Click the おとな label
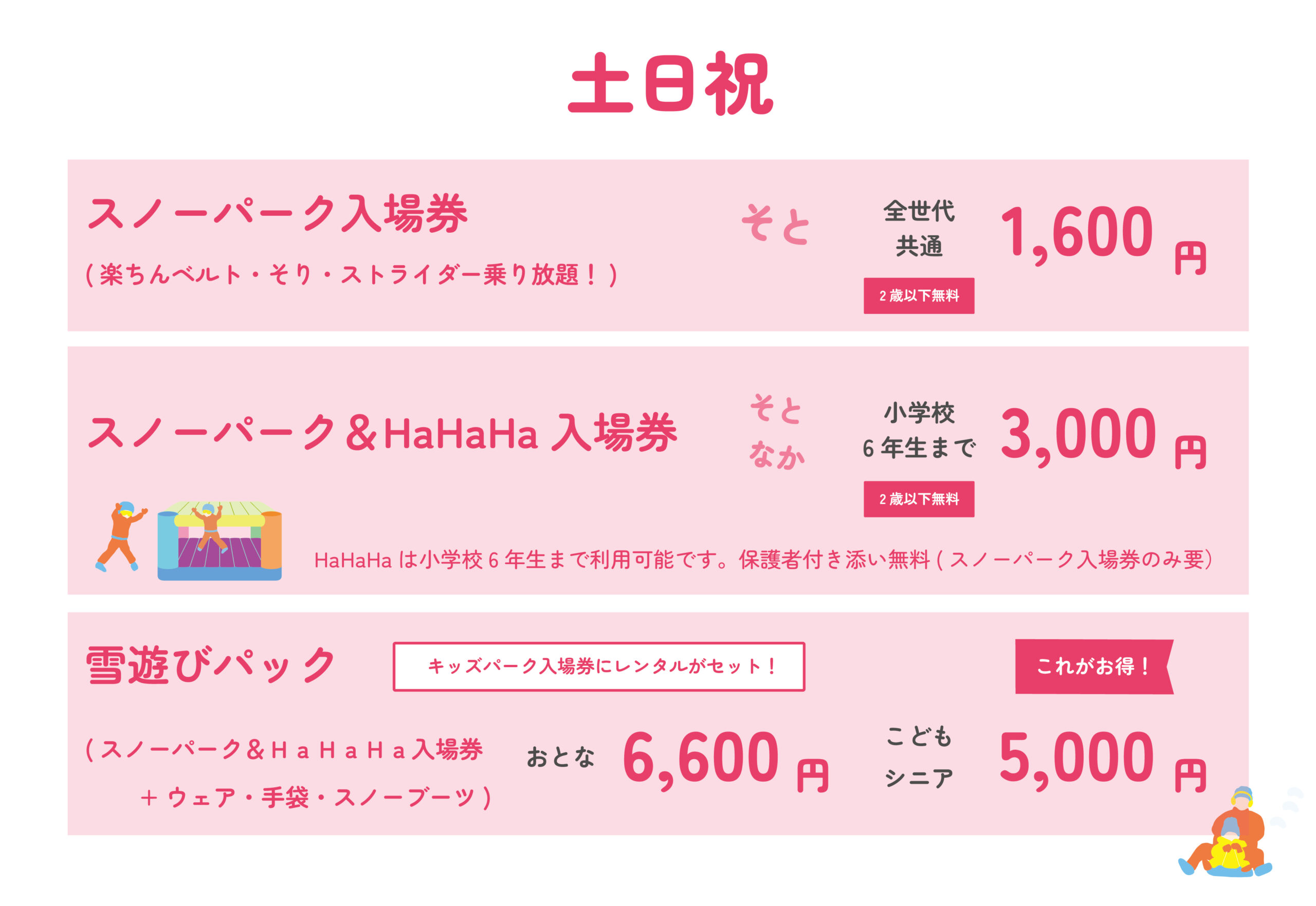Screen dimensions: 1316x906 tap(560, 757)
